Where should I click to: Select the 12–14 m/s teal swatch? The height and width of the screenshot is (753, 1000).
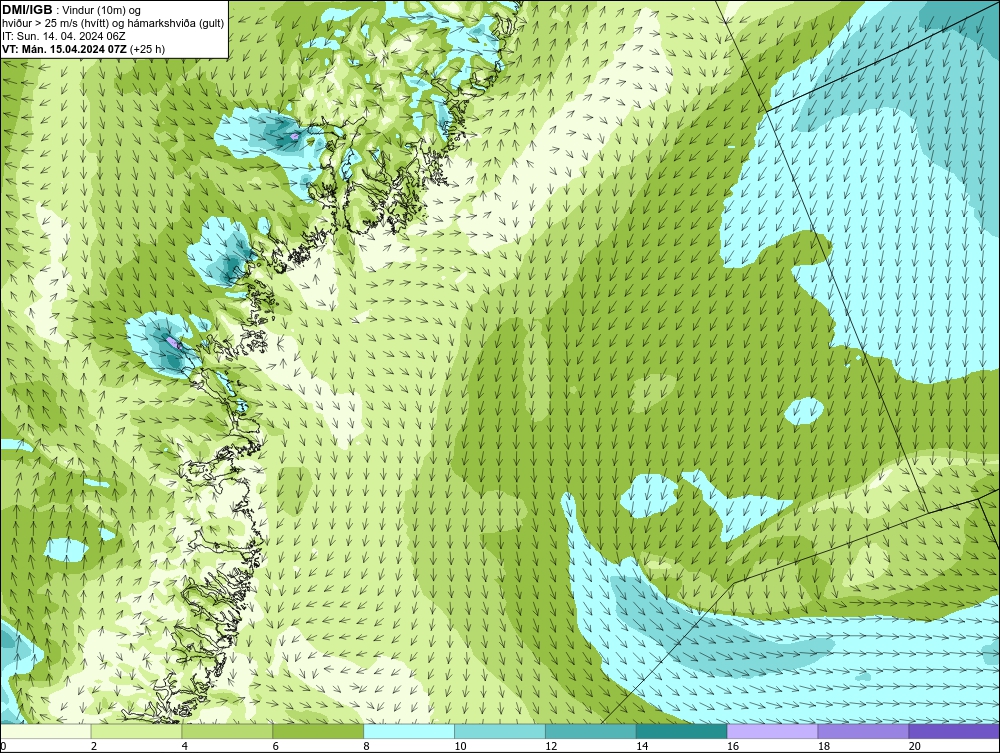591,731
